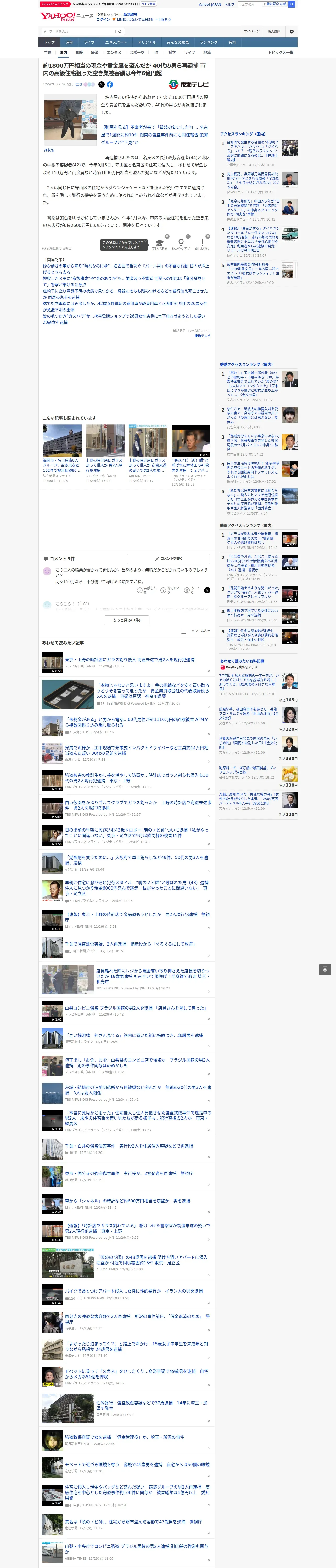Select the エンタメ category tab
Screen dimensions: 336x1568
pyautogui.click(x=114, y=52)
